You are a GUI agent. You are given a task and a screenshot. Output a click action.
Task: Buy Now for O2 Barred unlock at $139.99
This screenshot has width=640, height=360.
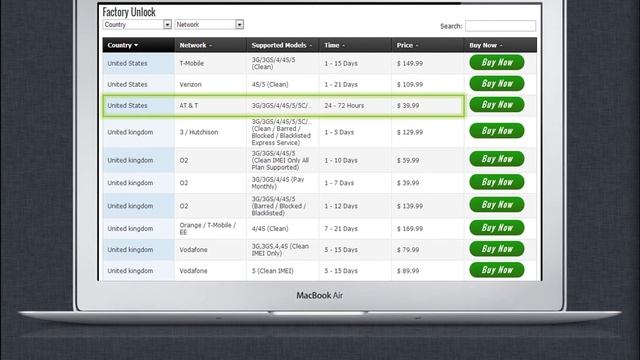point(497,205)
